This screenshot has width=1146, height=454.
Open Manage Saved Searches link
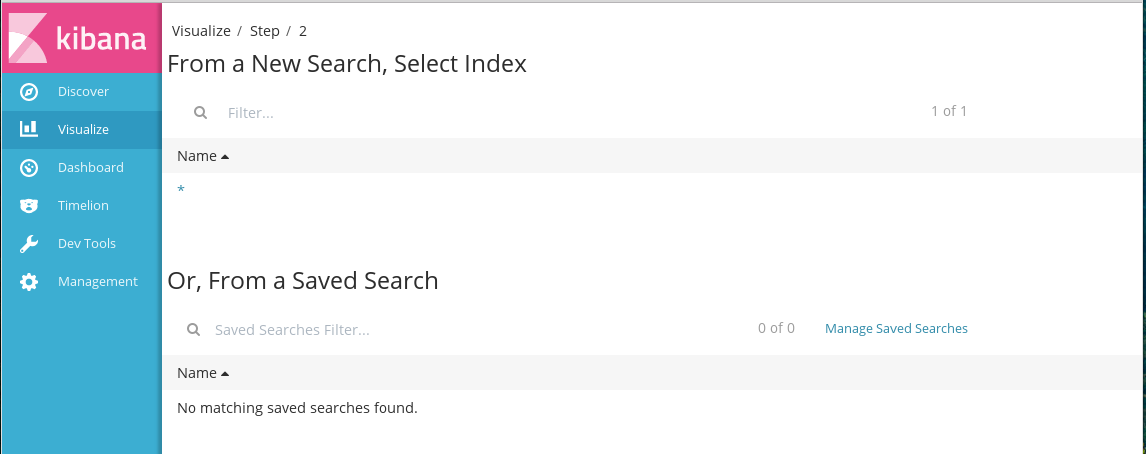[896, 328]
